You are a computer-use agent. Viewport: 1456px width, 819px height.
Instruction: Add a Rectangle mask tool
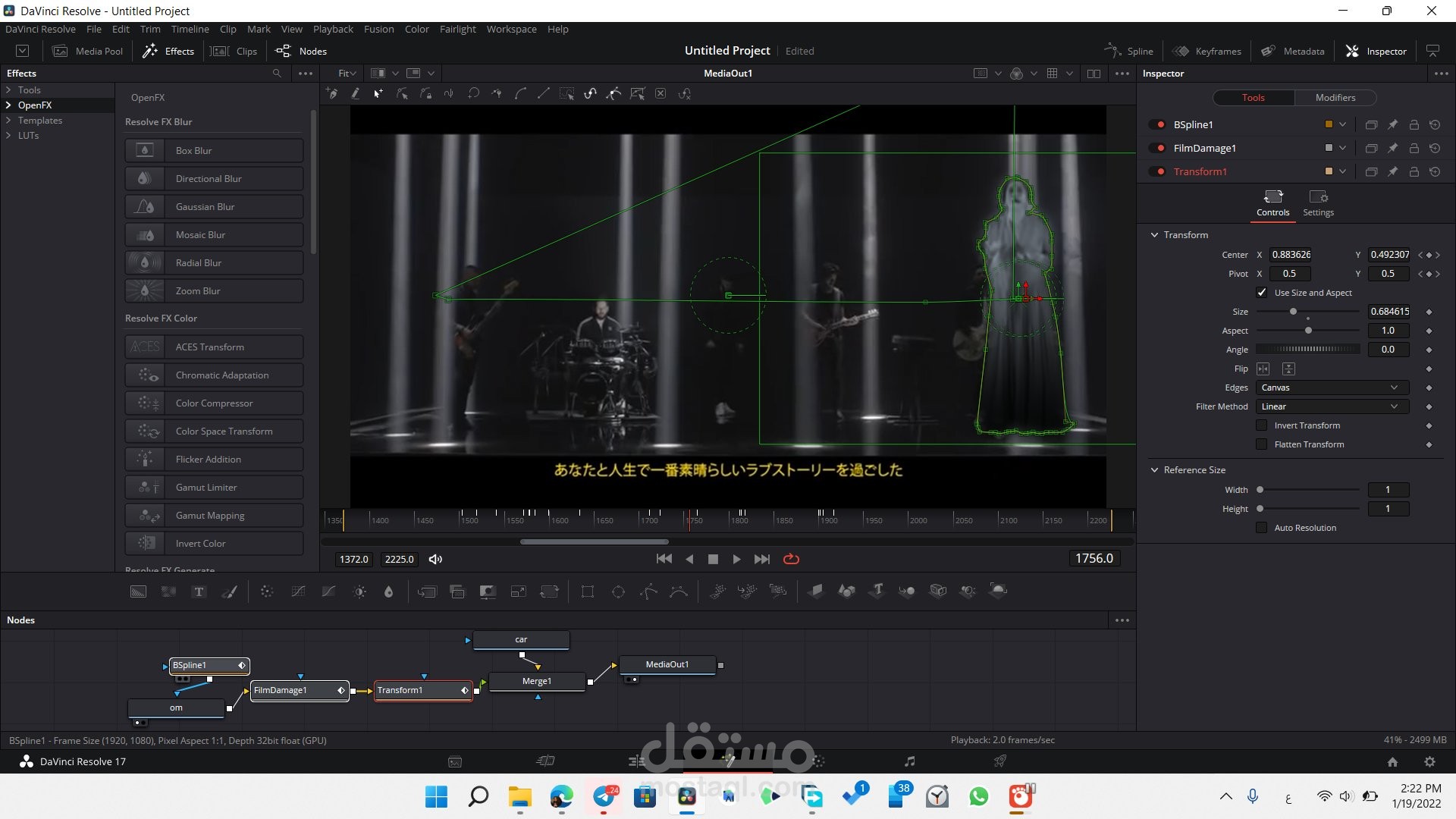[587, 591]
